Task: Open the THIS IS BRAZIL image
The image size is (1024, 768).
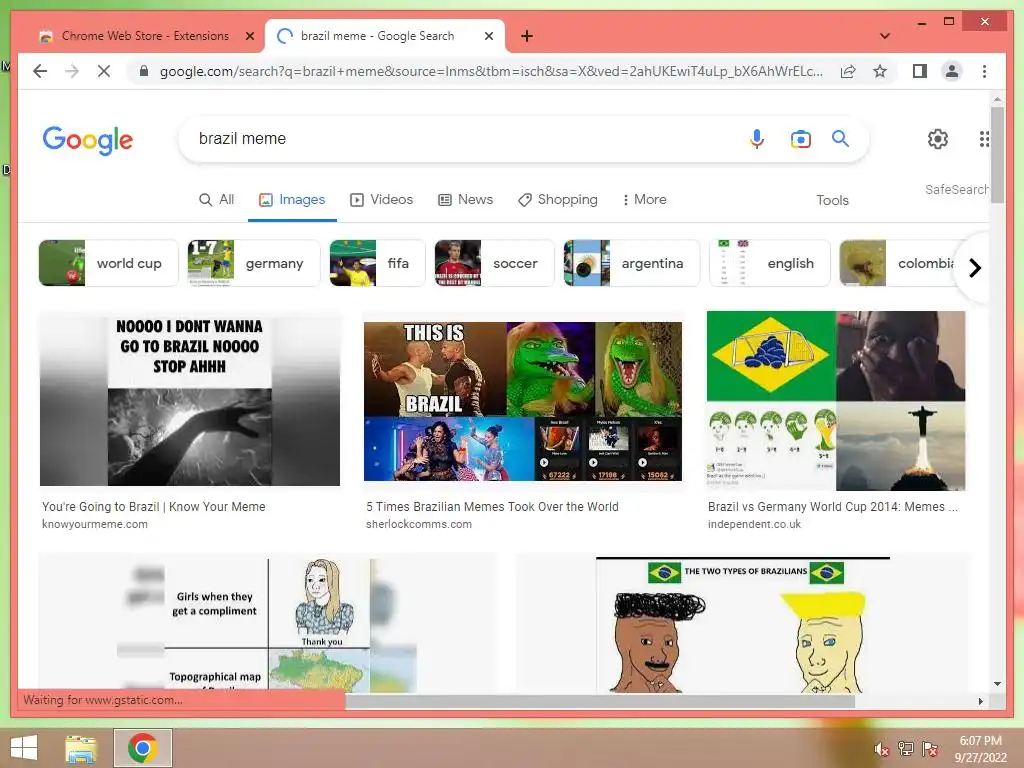Action: click(x=522, y=400)
